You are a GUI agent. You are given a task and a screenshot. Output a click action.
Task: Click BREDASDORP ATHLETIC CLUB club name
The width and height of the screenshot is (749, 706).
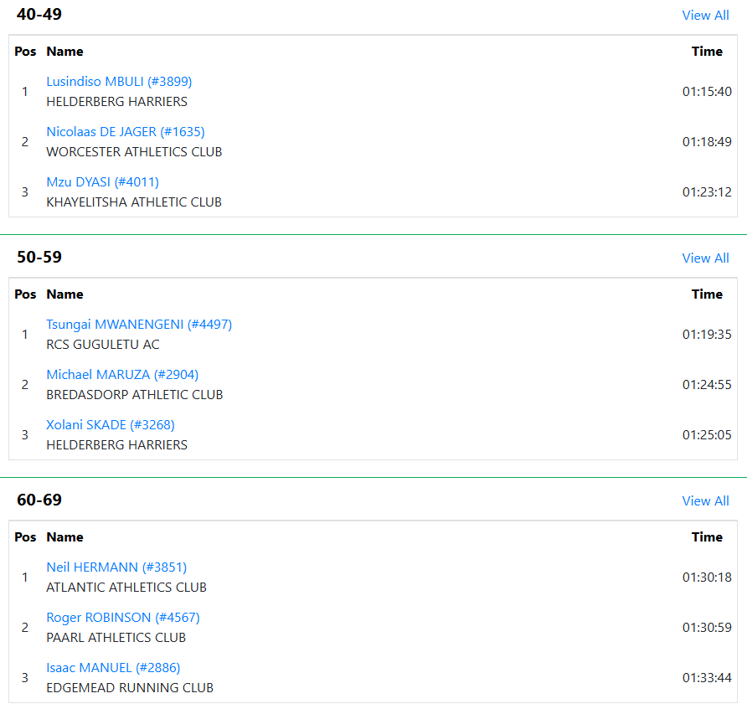(x=135, y=395)
